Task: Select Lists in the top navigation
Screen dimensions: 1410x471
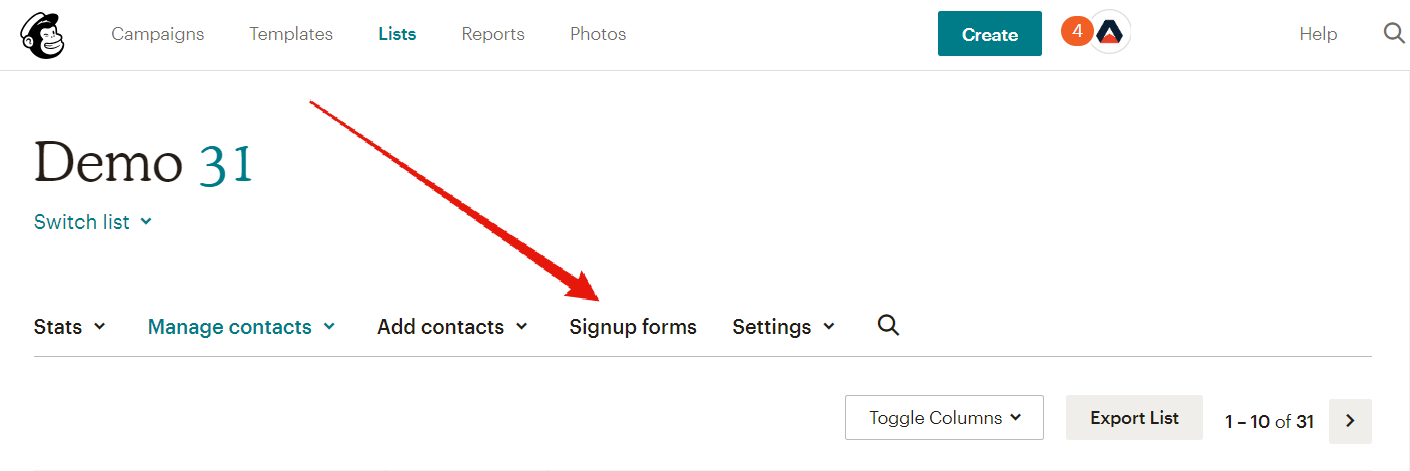Action: click(397, 34)
